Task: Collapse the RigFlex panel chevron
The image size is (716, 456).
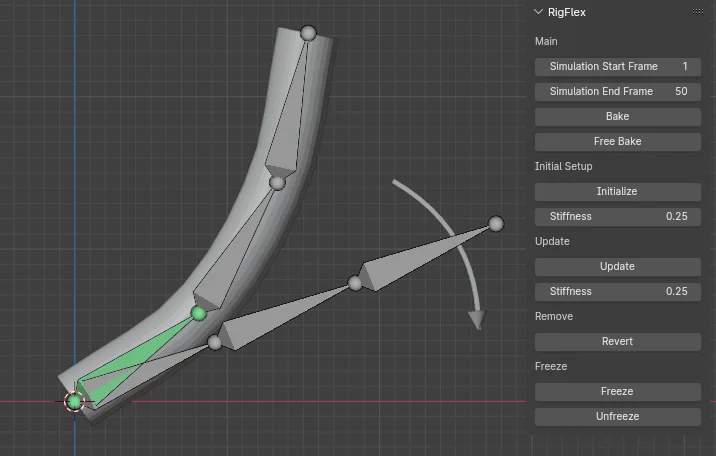Action: tap(539, 12)
